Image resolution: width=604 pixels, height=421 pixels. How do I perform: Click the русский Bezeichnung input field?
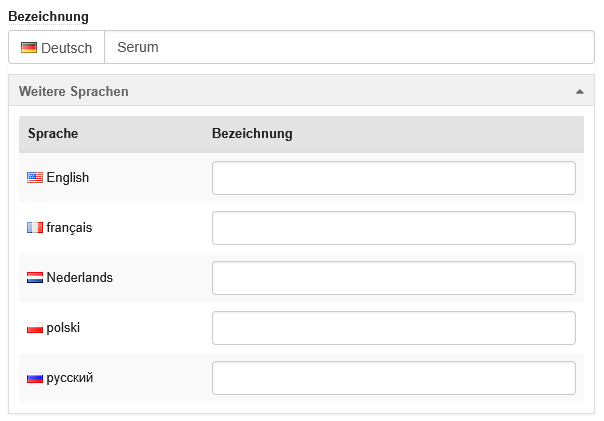pos(393,378)
